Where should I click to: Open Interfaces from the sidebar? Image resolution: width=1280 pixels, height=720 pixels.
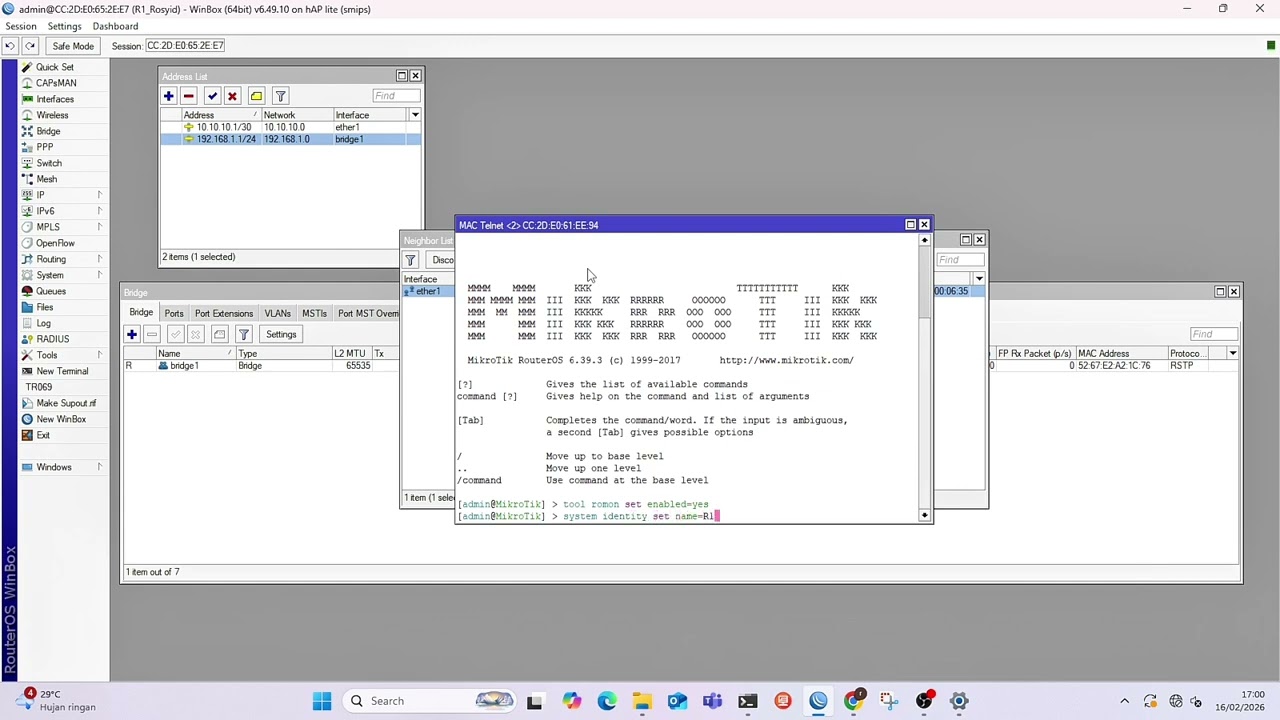click(55, 99)
